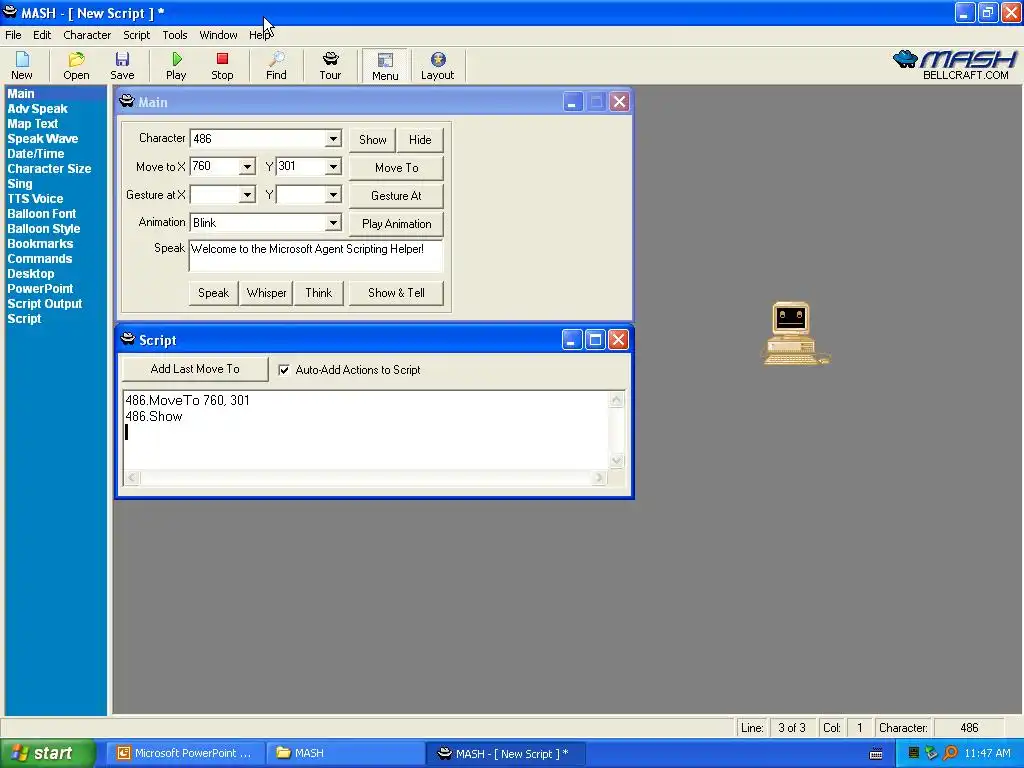This screenshot has width=1024, height=768.
Task: Halt playback with the red Stop icon
Action: pos(222,66)
